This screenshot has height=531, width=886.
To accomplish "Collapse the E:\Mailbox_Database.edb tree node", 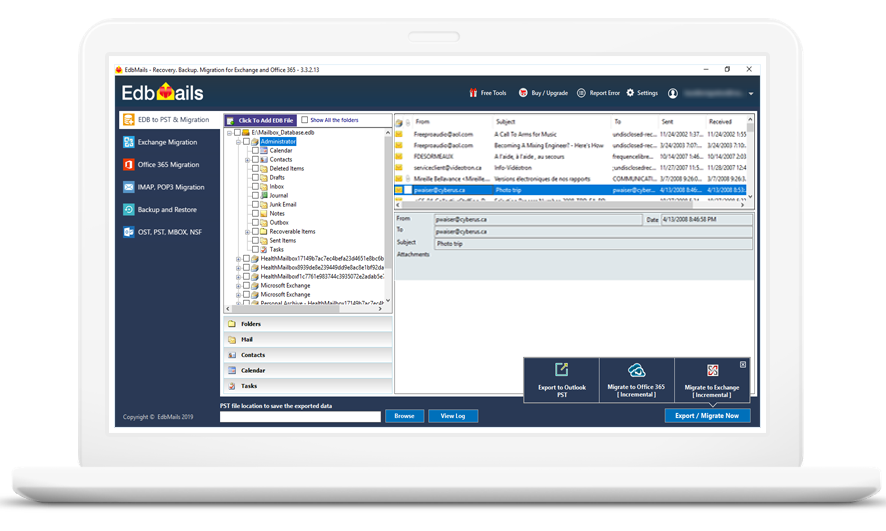I will (229, 133).
